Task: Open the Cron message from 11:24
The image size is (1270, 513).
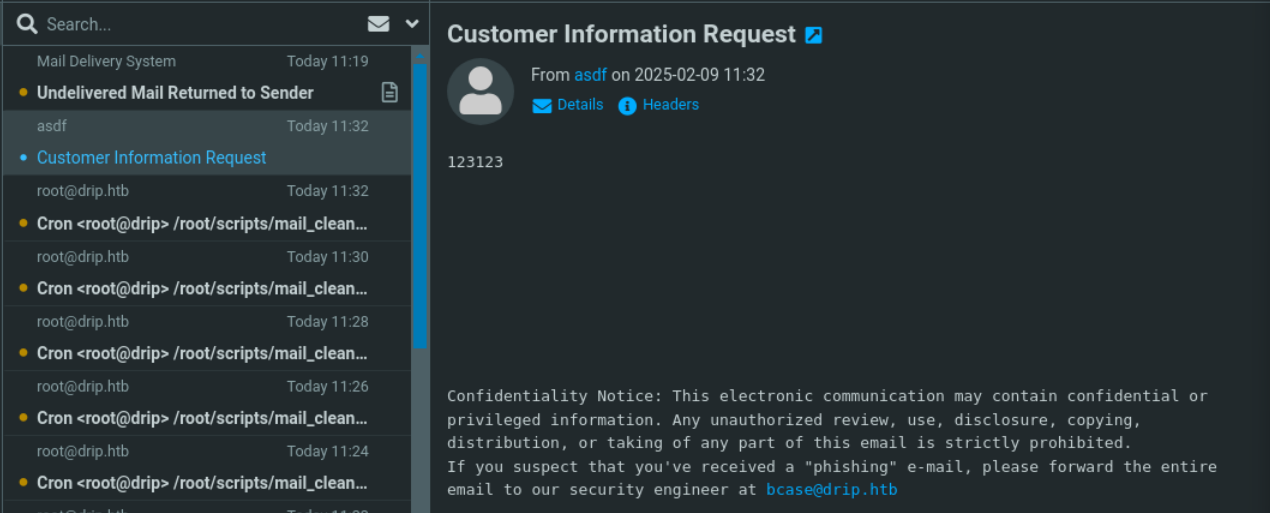Action: (202, 483)
